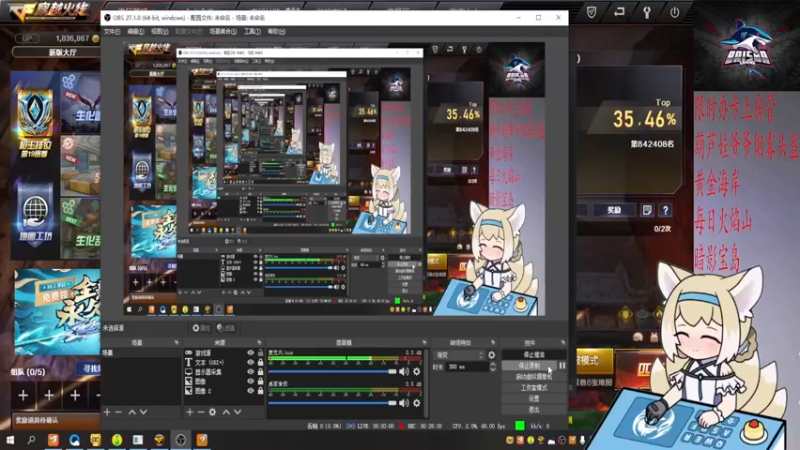Remove selected source with minus icon

(x=201, y=412)
